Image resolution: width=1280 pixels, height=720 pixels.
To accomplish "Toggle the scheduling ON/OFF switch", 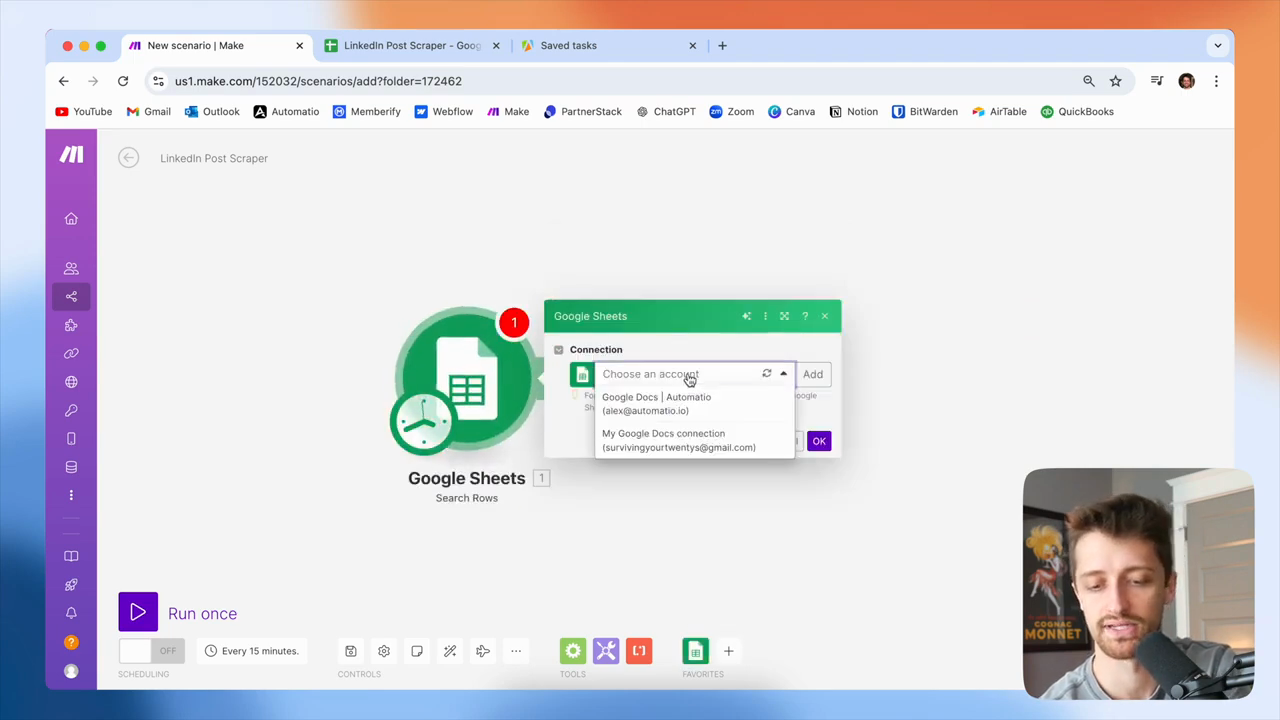I will (x=151, y=651).
